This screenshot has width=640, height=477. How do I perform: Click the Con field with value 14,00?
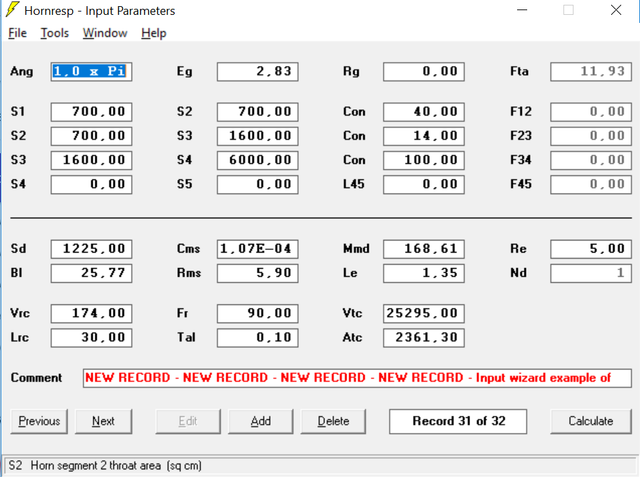[x=424, y=136]
